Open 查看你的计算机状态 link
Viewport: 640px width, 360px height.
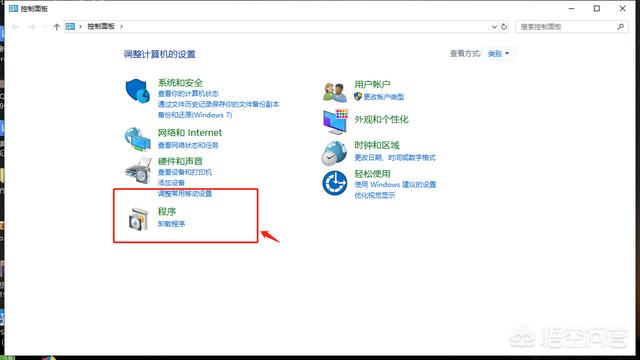[188, 93]
